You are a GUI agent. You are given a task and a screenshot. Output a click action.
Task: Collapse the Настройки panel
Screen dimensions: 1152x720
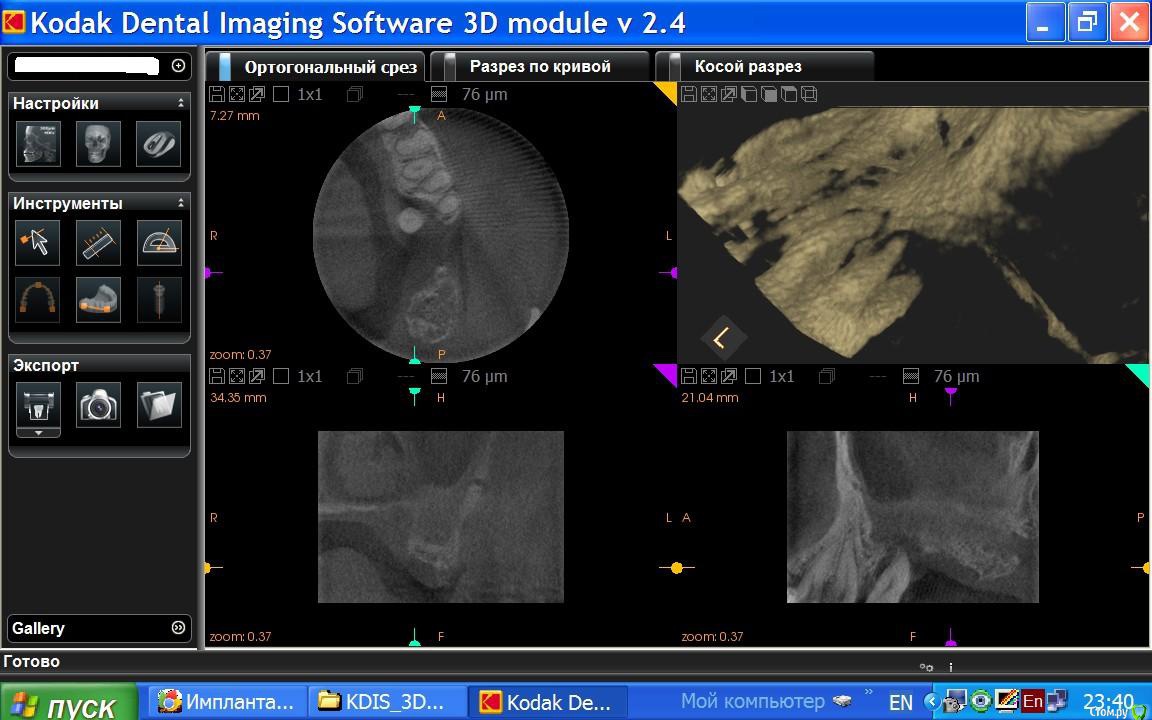pos(181,103)
